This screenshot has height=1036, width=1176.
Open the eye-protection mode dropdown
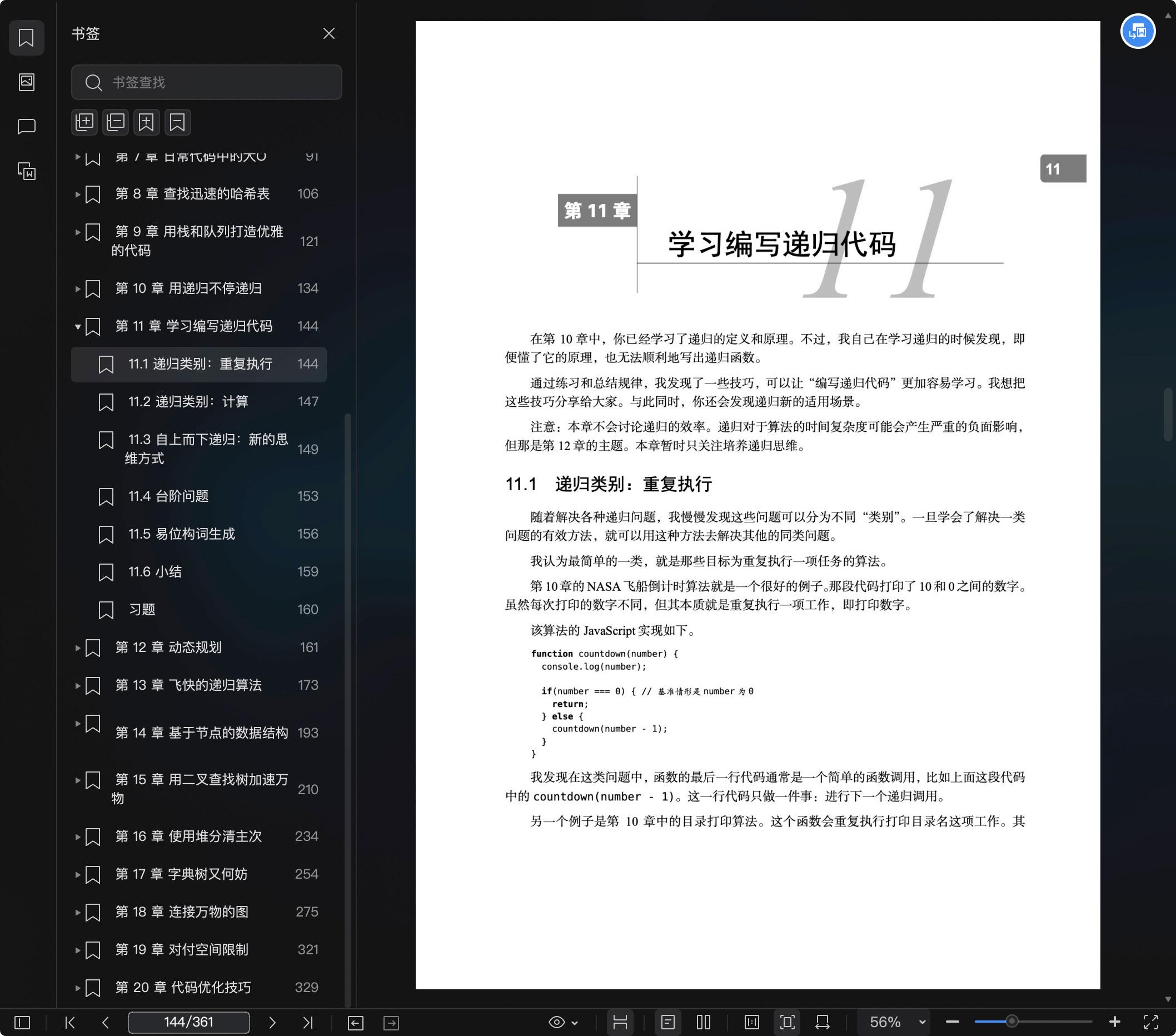(x=563, y=1022)
